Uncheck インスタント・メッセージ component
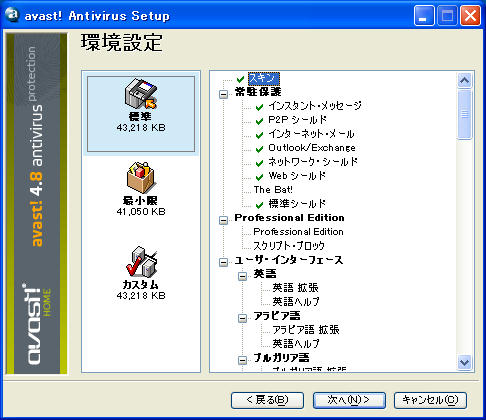Screen dimensions: 486x420 (x=259, y=107)
